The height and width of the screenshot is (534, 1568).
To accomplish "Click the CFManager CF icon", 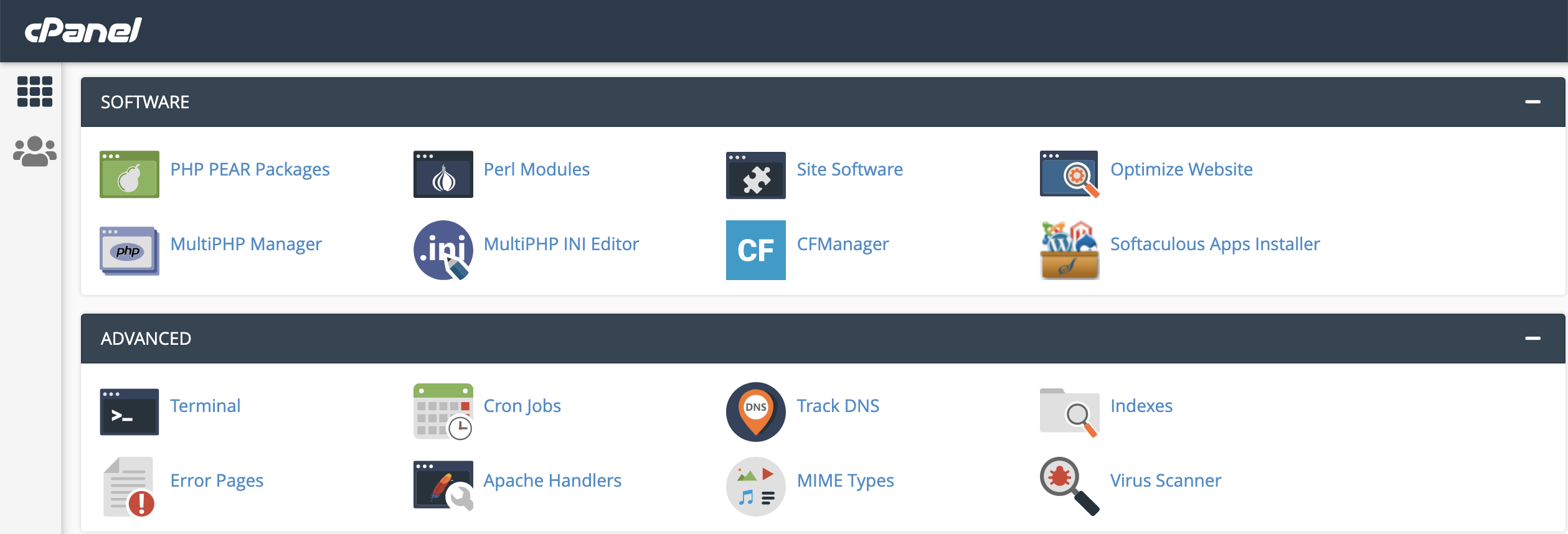I will tap(756, 250).
